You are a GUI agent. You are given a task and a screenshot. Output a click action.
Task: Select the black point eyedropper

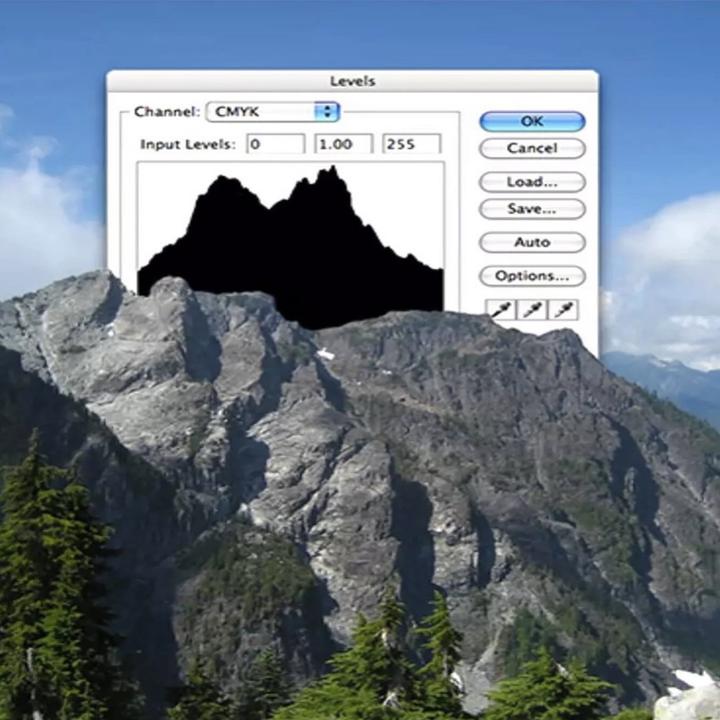500,309
